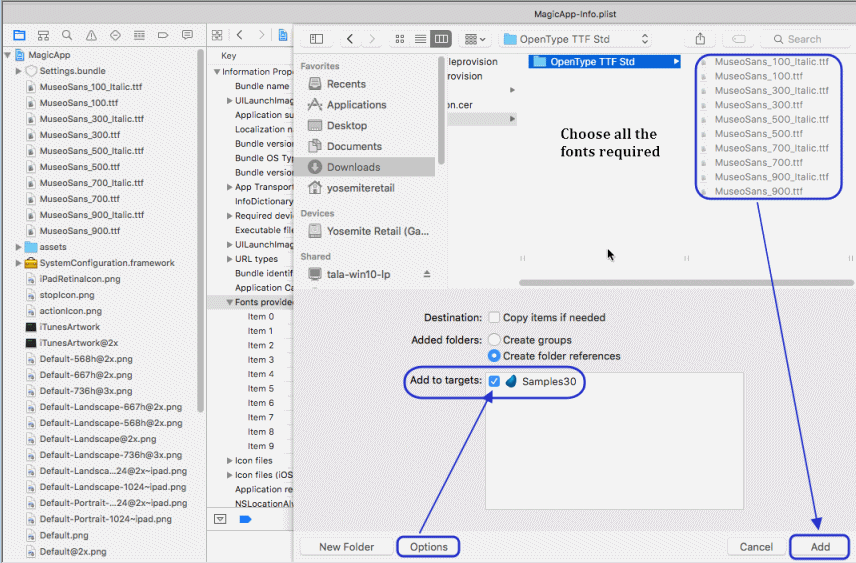This screenshot has width=856, height=563.
Task: Expand the URL types row
Action: [x=230, y=259]
